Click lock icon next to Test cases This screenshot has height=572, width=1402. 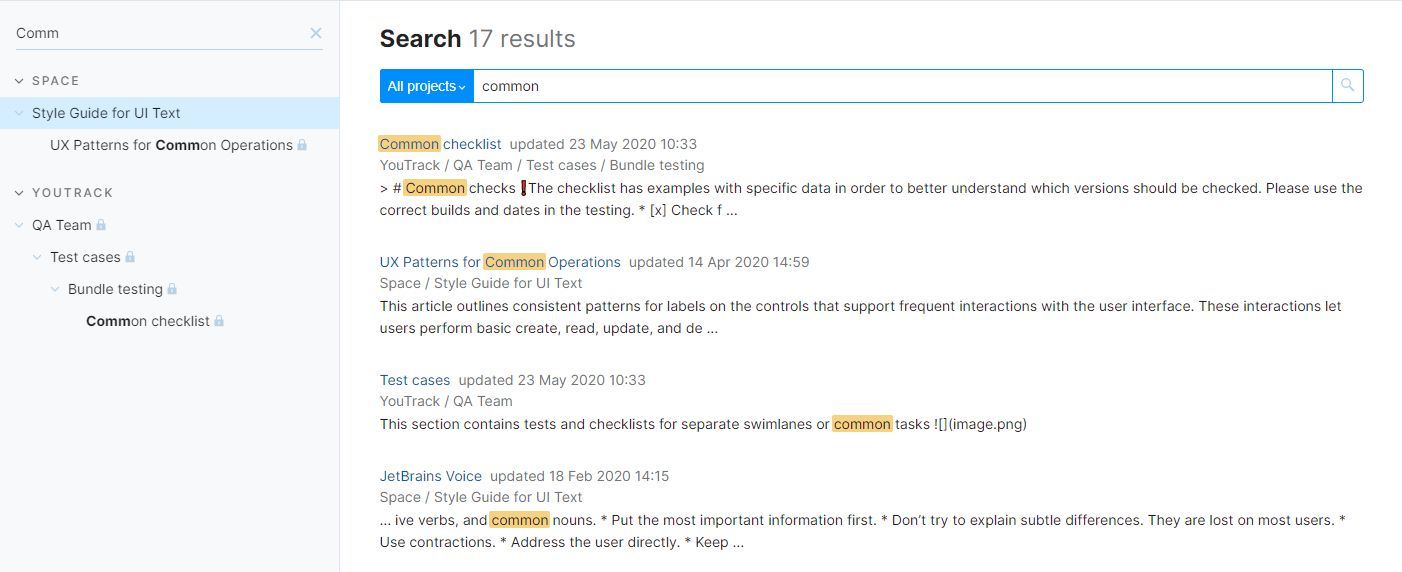click(x=130, y=257)
